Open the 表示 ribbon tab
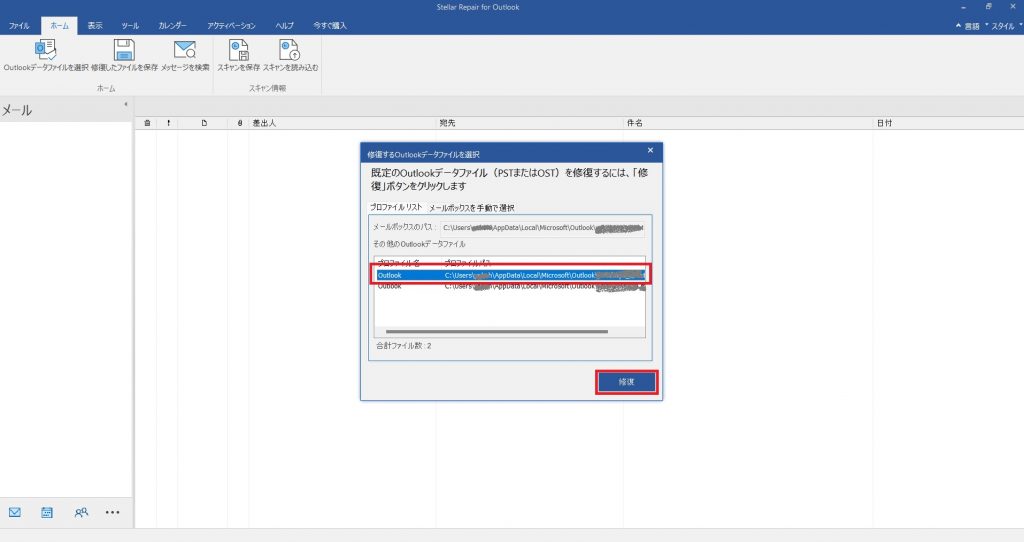The height and width of the screenshot is (542, 1024). click(x=95, y=25)
